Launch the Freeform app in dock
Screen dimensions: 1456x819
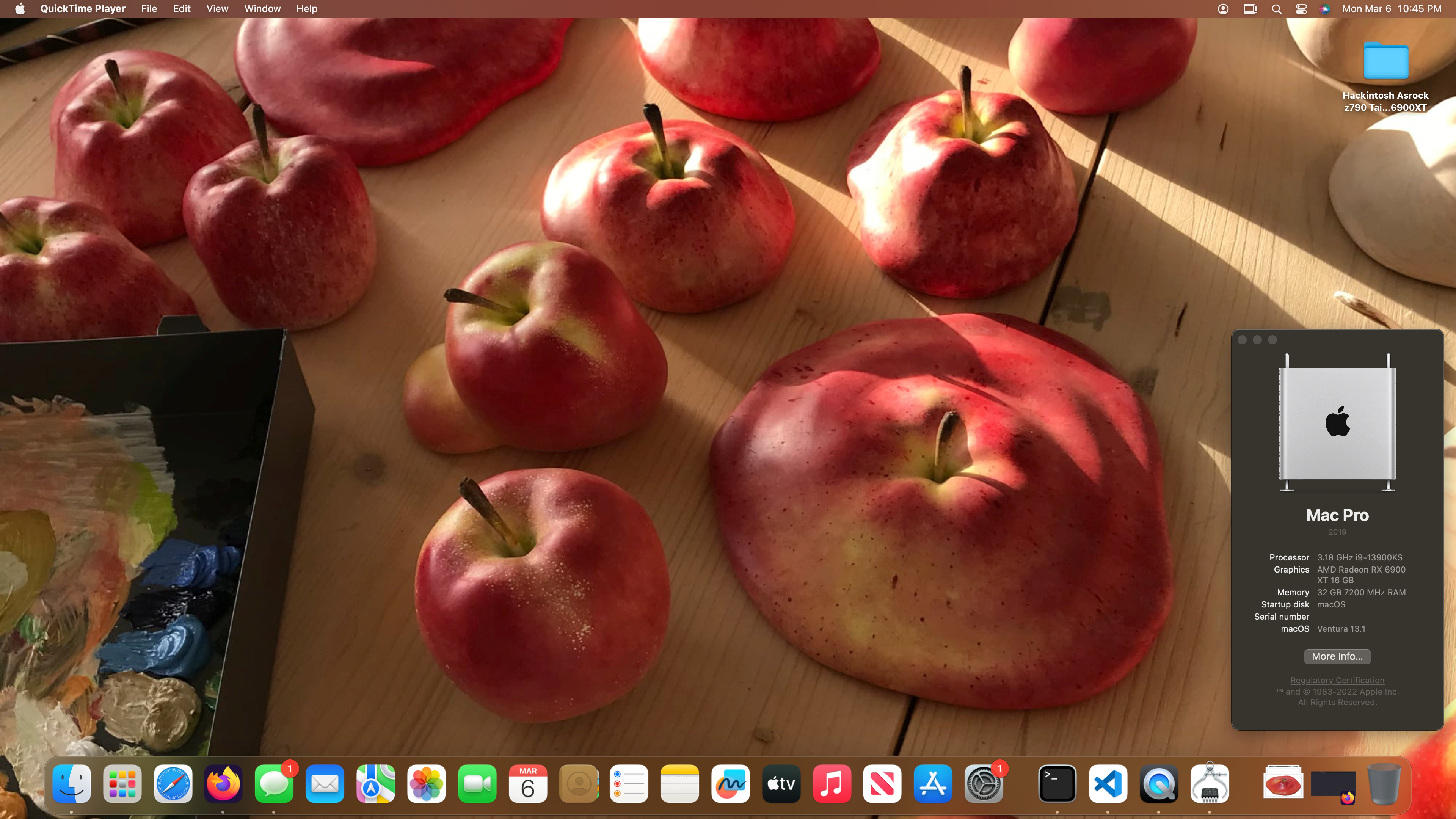(730, 783)
